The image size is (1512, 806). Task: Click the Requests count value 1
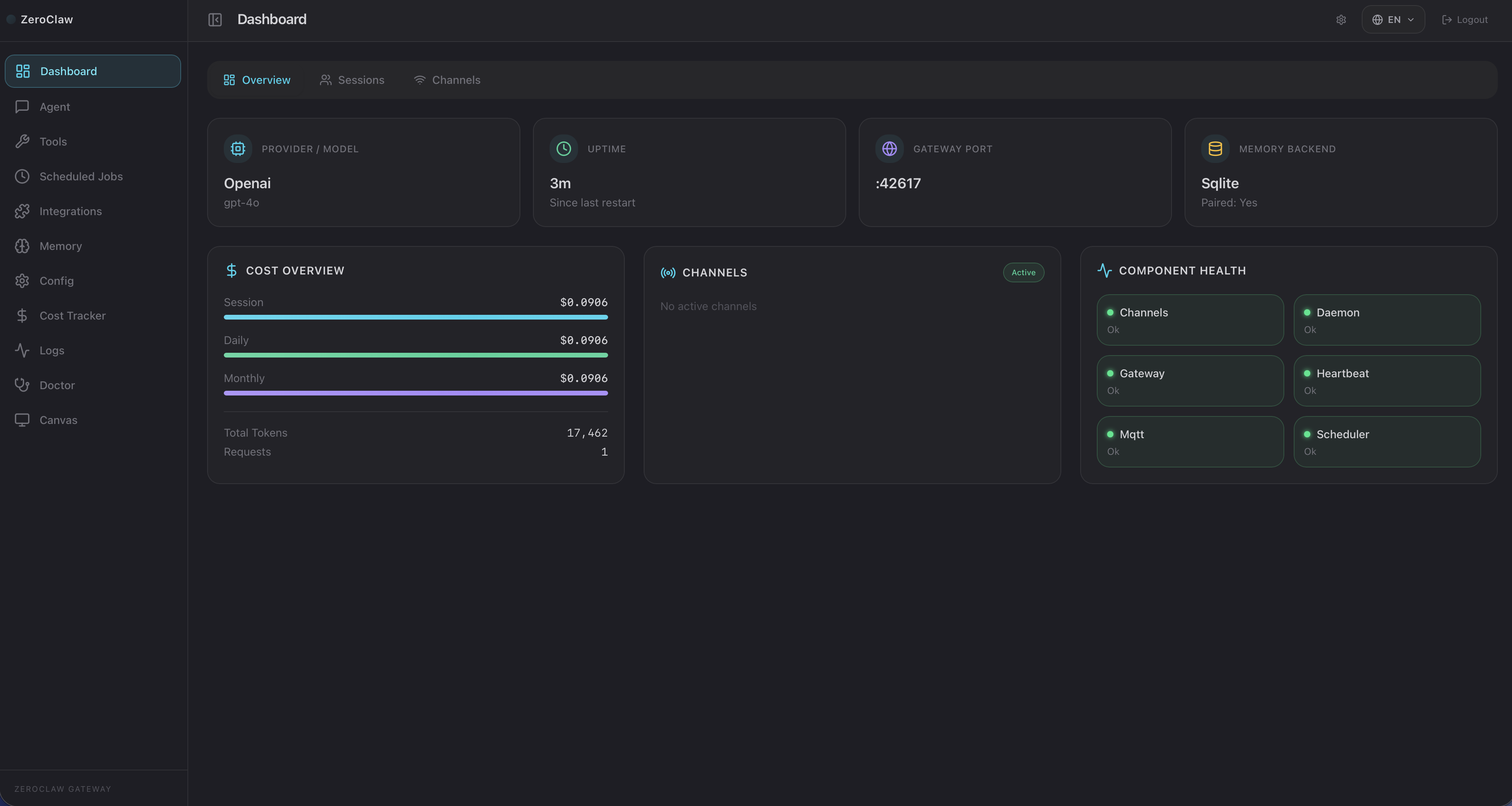click(x=604, y=451)
